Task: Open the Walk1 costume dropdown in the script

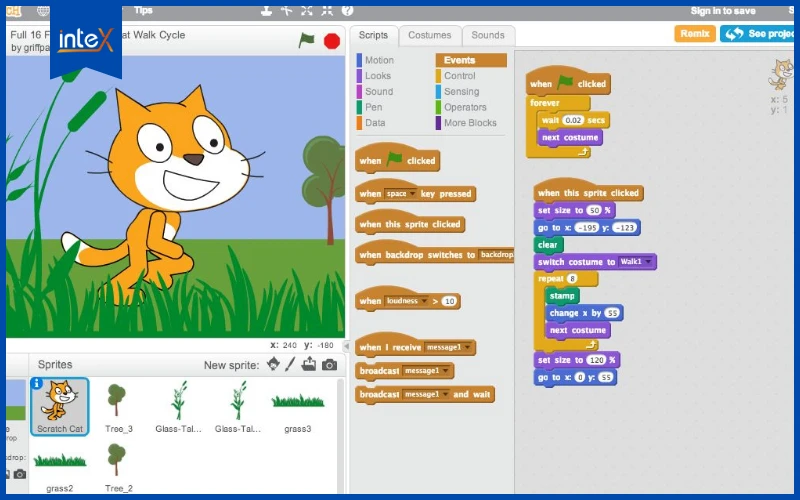Action: pyautogui.click(x=636, y=262)
